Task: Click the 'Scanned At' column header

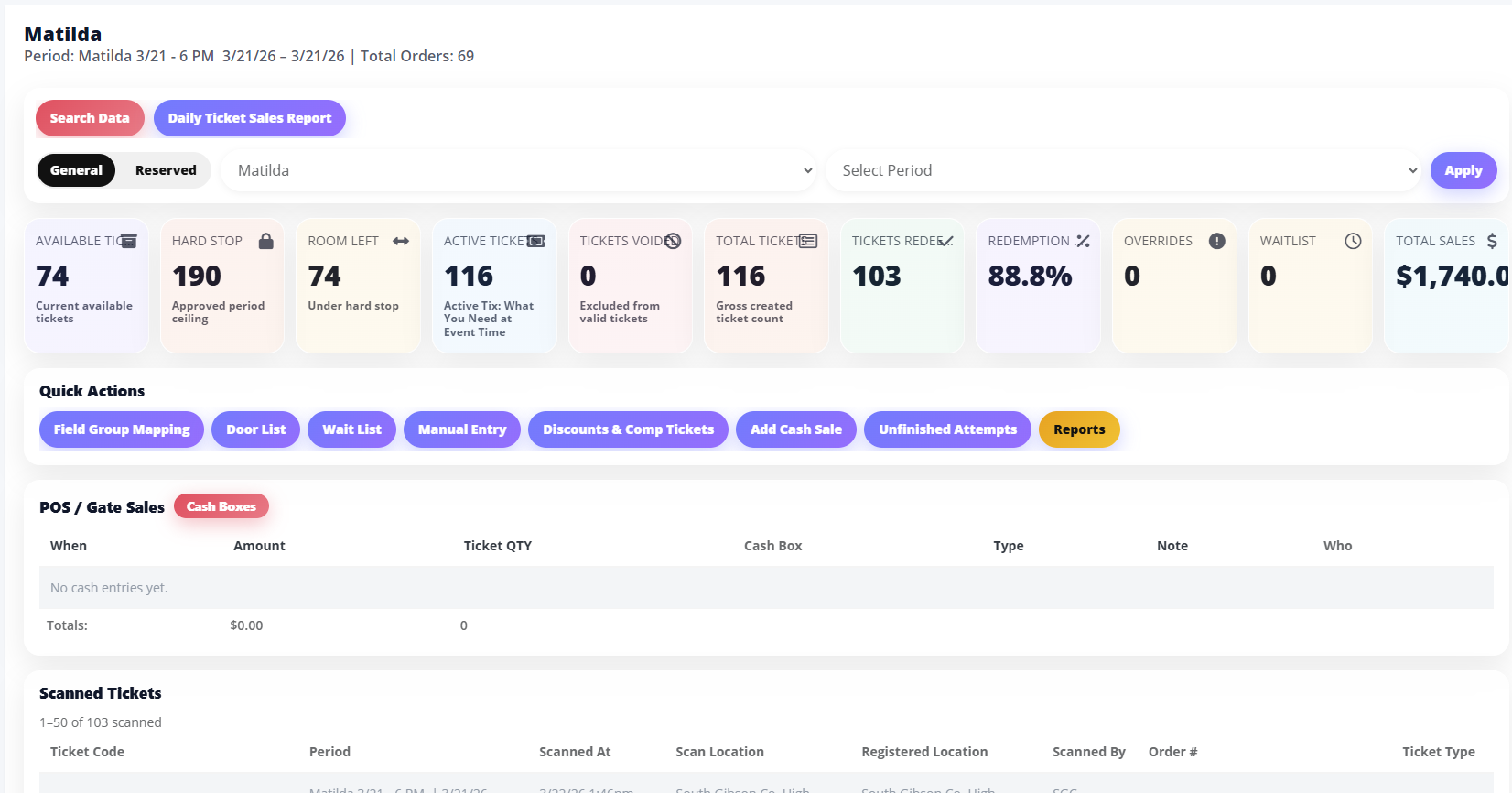Action: point(575,752)
